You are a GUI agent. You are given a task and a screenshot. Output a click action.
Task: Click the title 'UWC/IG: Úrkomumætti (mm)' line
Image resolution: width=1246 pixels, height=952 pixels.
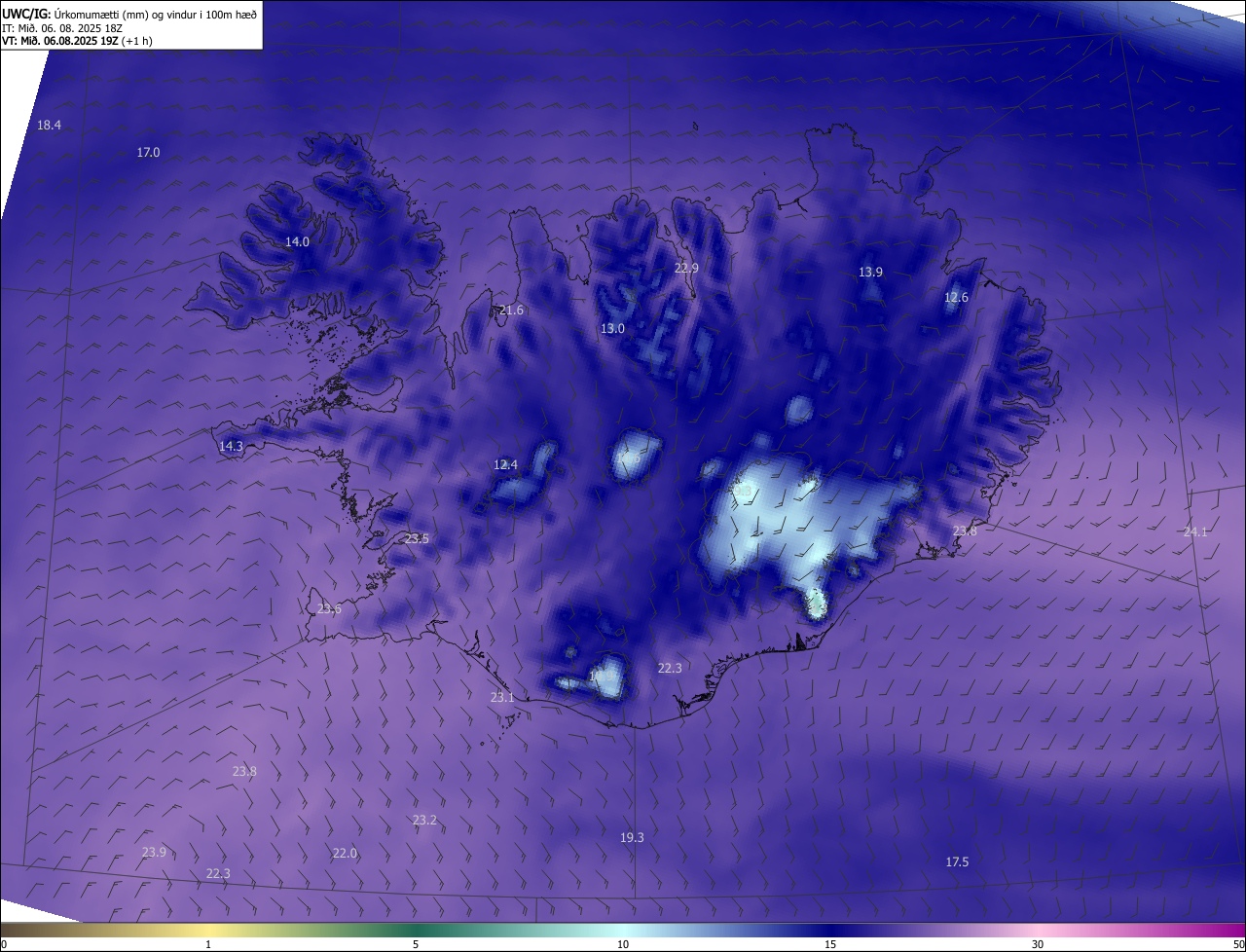[x=129, y=14]
